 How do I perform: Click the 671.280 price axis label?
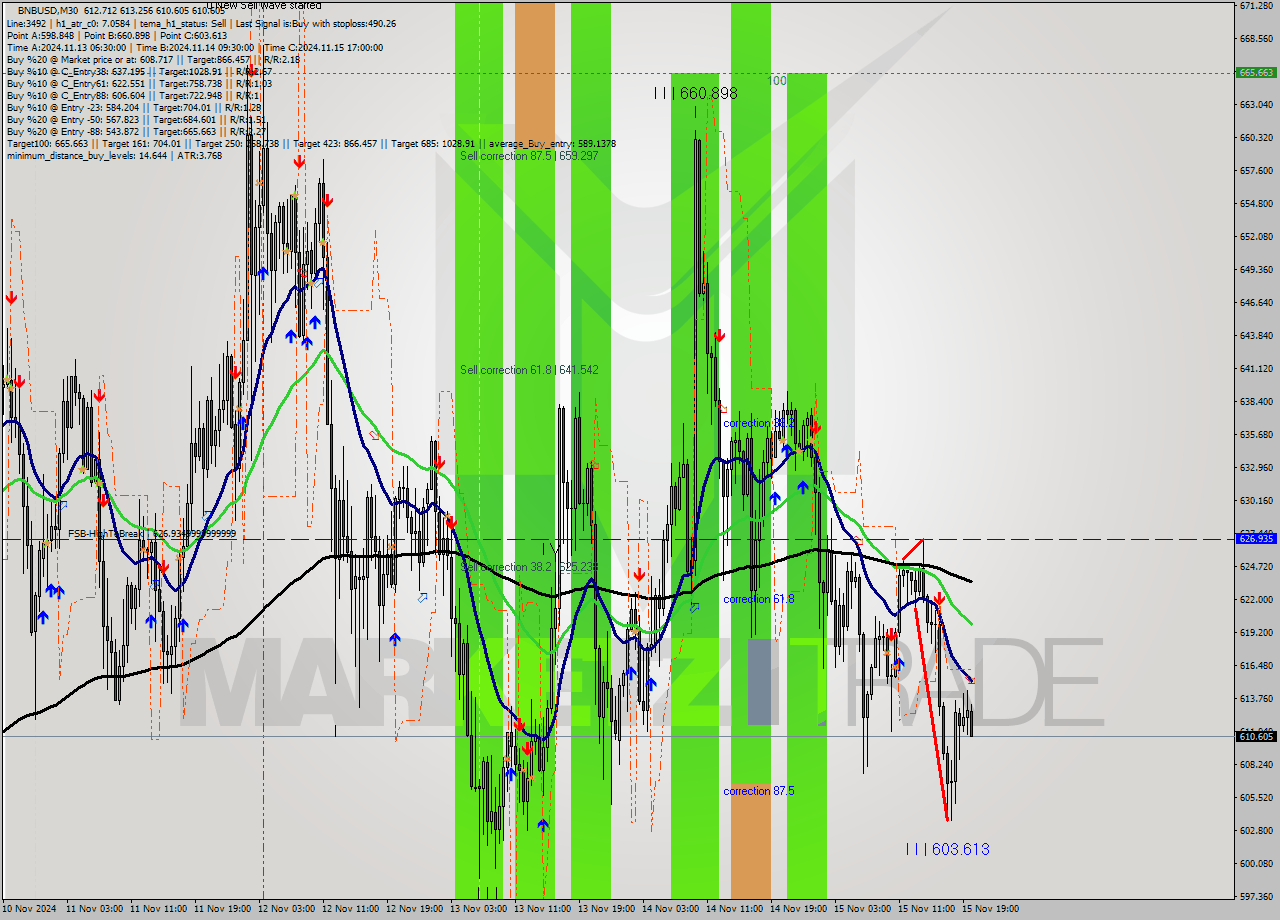point(1256,6)
